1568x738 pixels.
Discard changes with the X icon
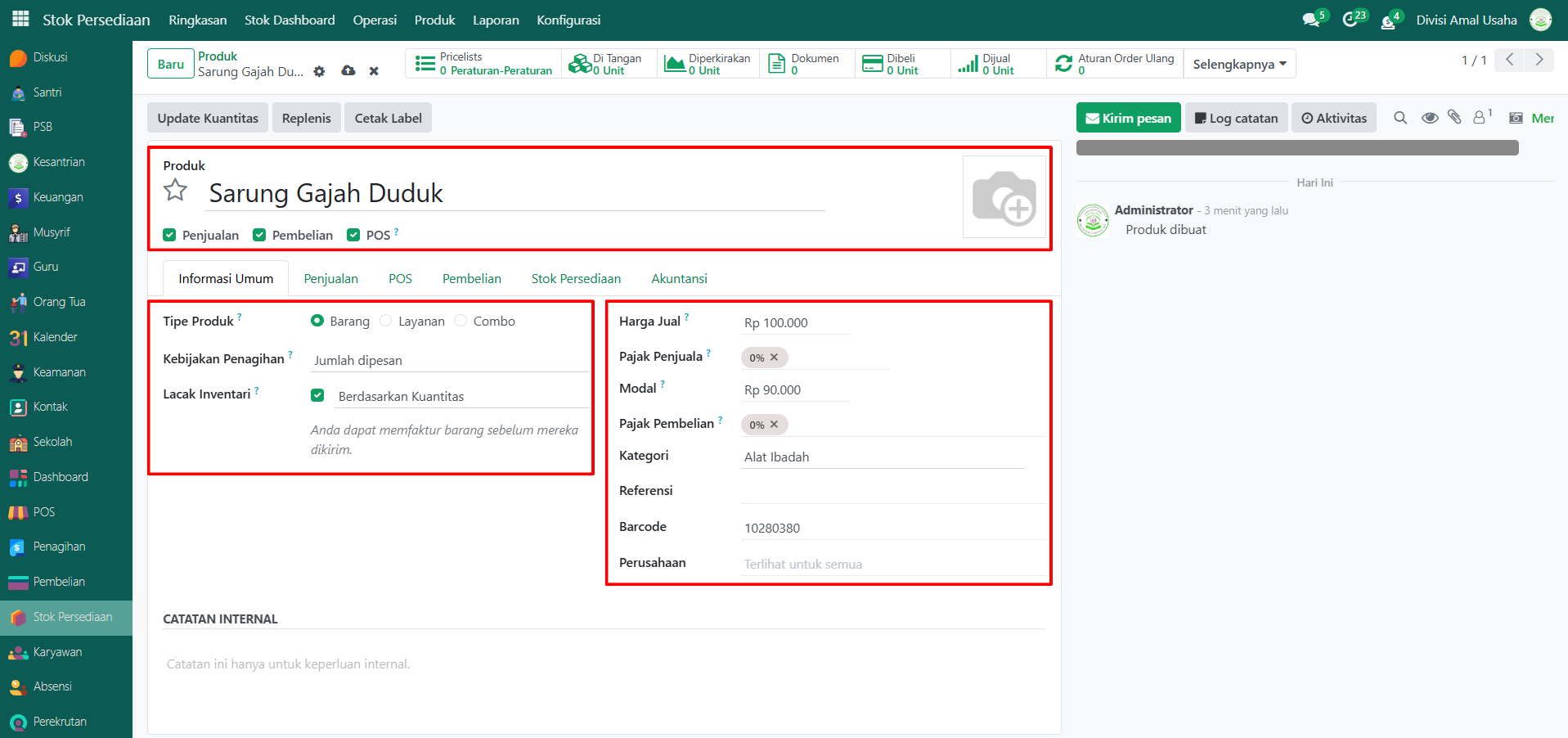[374, 72]
